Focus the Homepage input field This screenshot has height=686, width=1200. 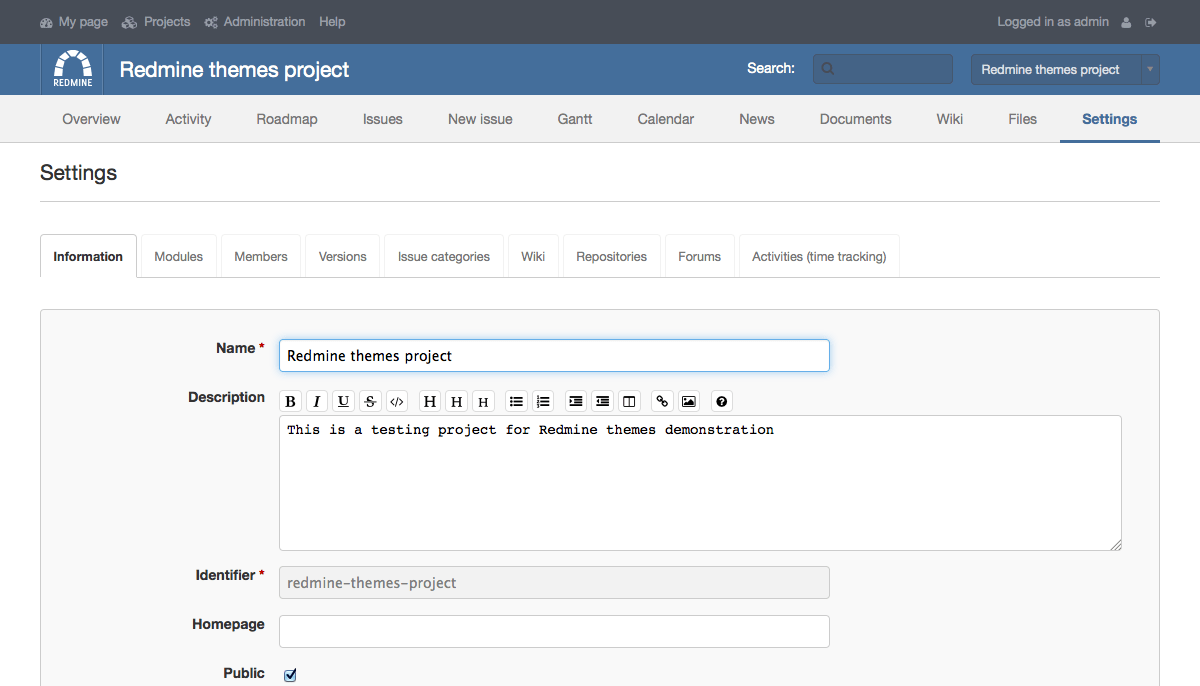click(x=554, y=632)
